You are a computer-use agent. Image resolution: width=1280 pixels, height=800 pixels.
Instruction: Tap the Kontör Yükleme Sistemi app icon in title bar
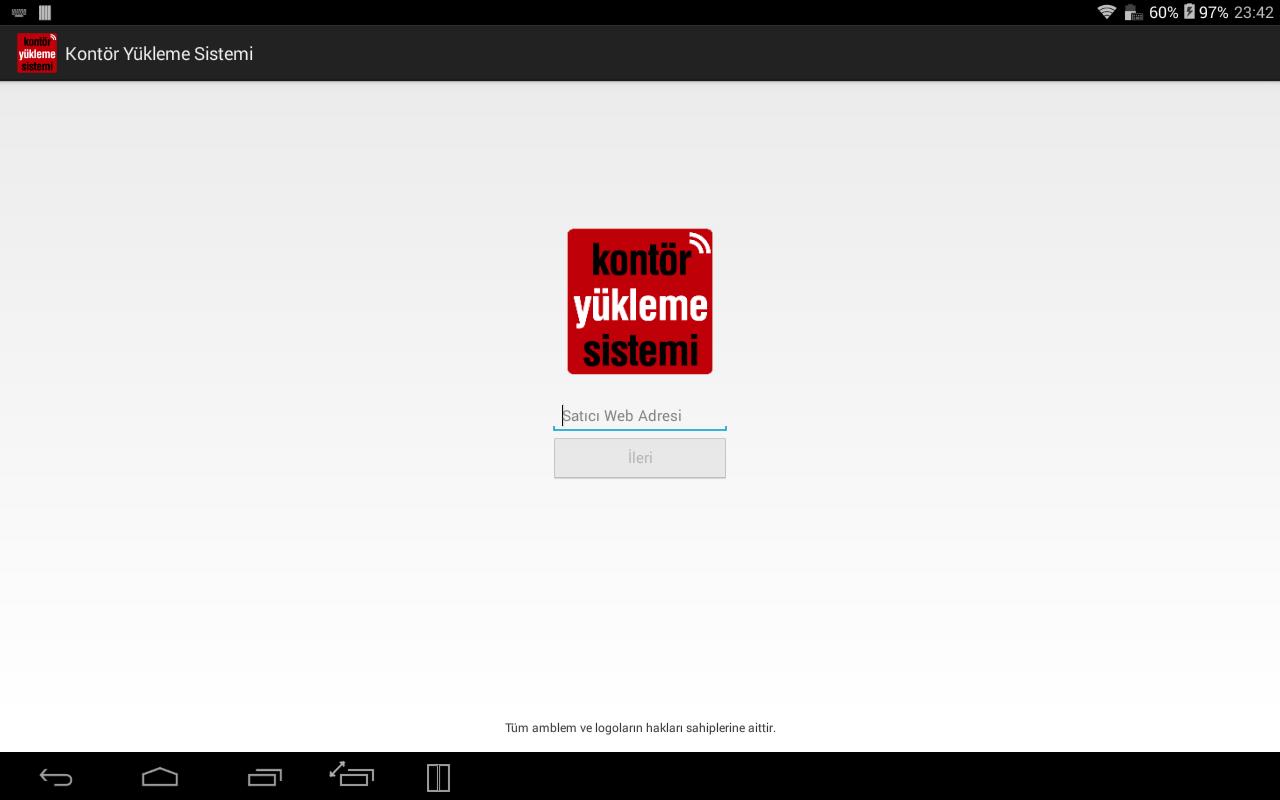pyautogui.click(x=37, y=53)
